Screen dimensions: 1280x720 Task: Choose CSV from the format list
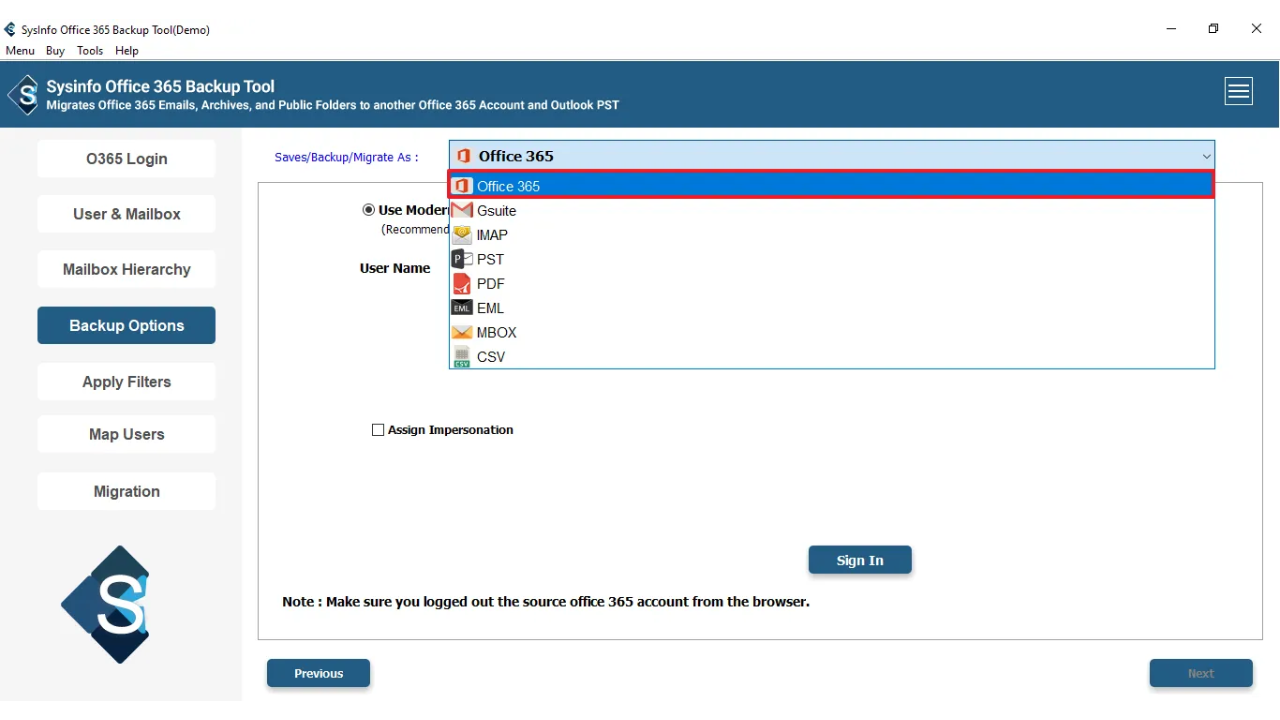(x=832, y=357)
